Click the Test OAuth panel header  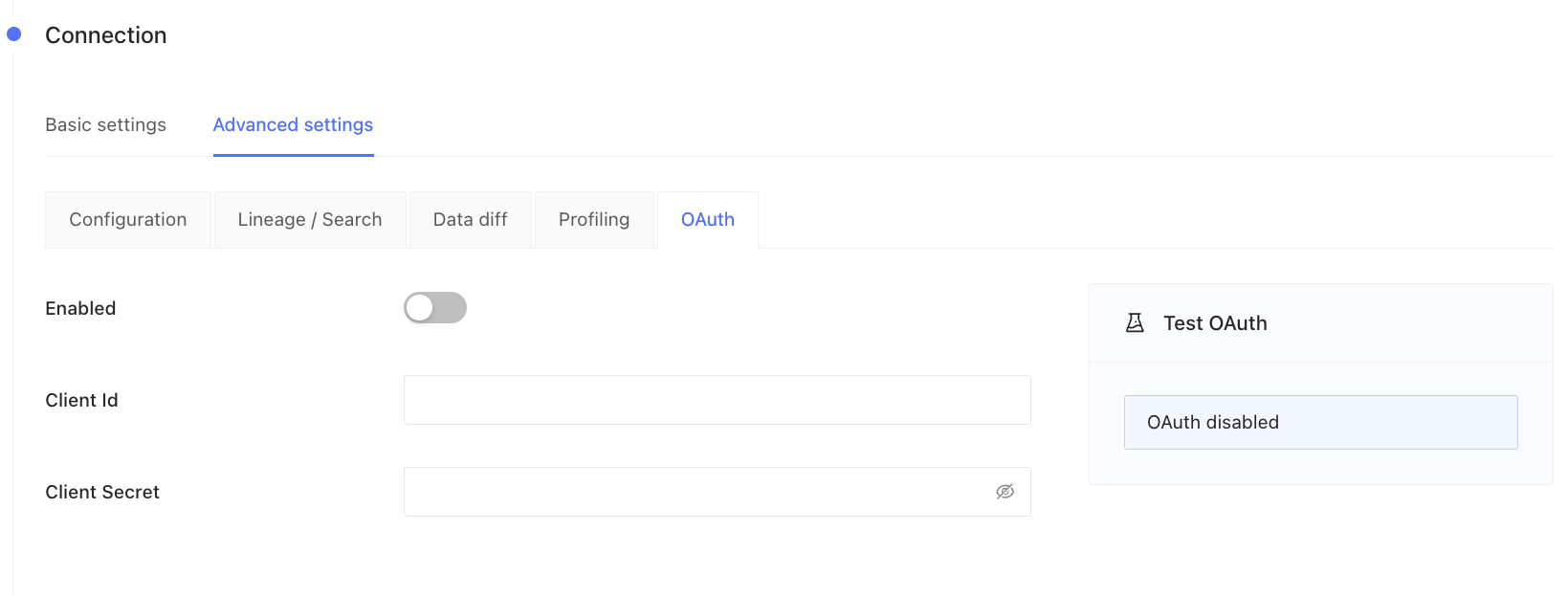[x=1321, y=323]
